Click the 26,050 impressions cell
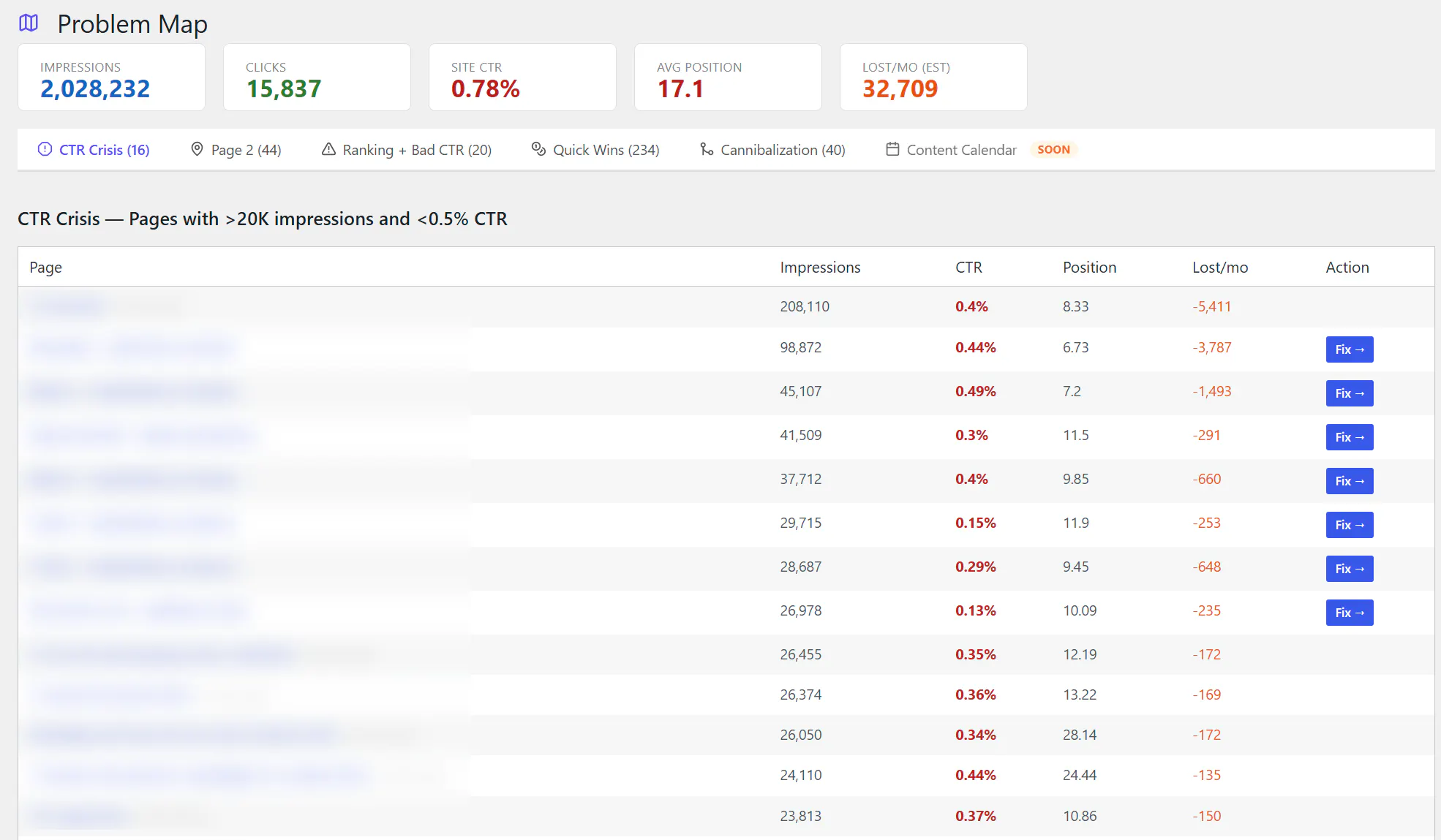This screenshot has width=1441, height=840. (800, 735)
